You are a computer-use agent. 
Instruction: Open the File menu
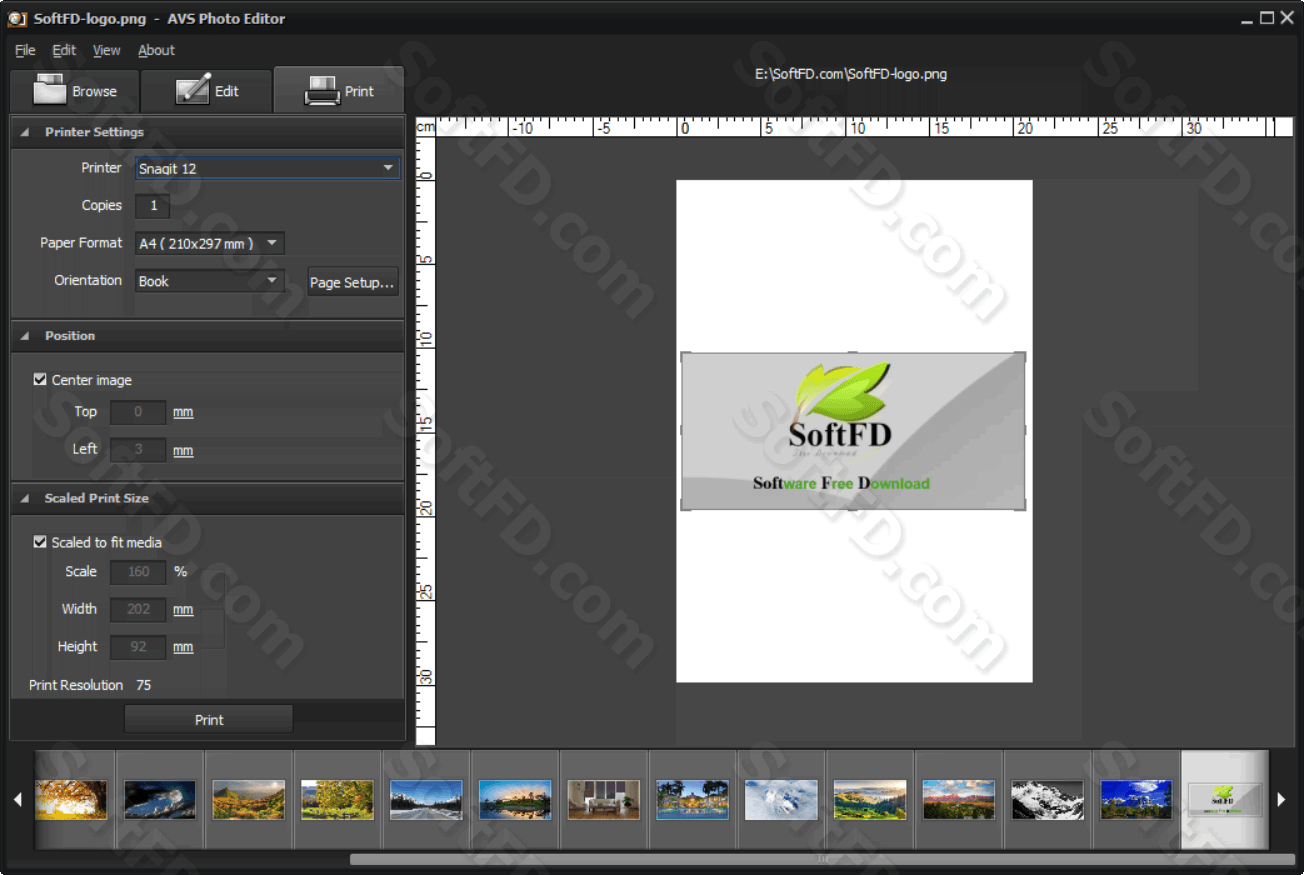pyautogui.click(x=25, y=50)
